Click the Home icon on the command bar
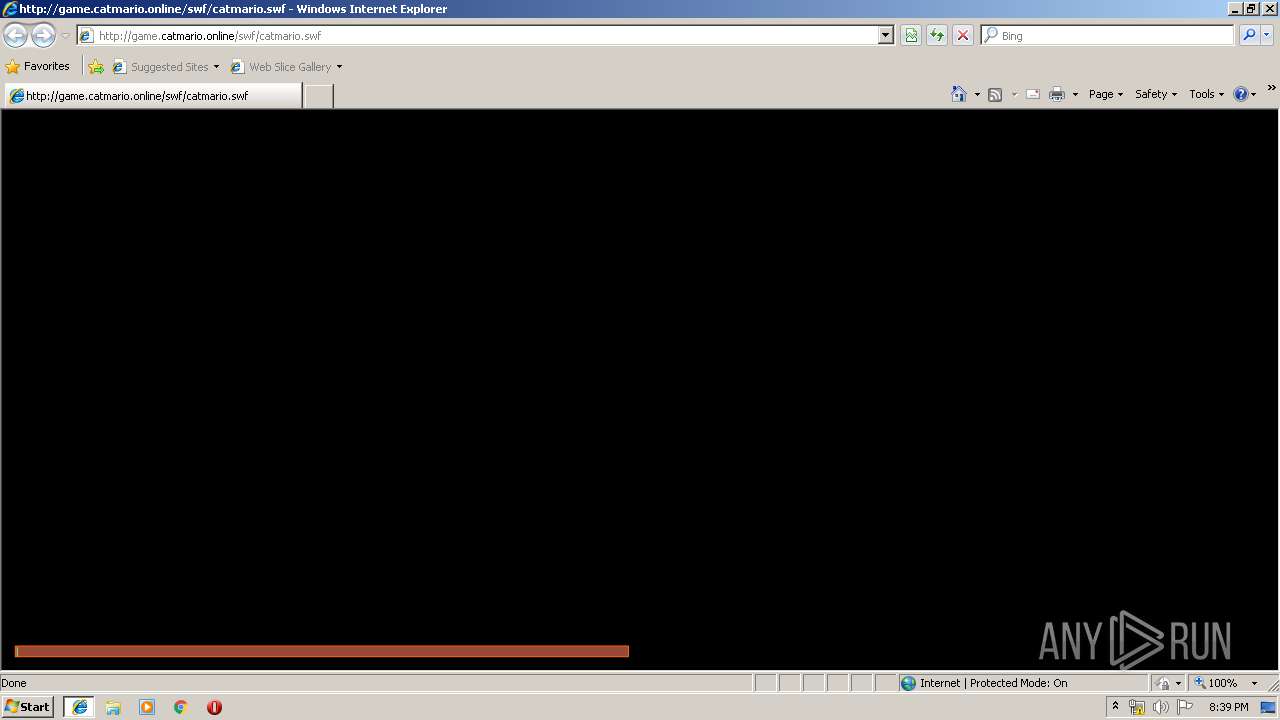The width and height of the screenshot is (1280, 720). (959, 94)
